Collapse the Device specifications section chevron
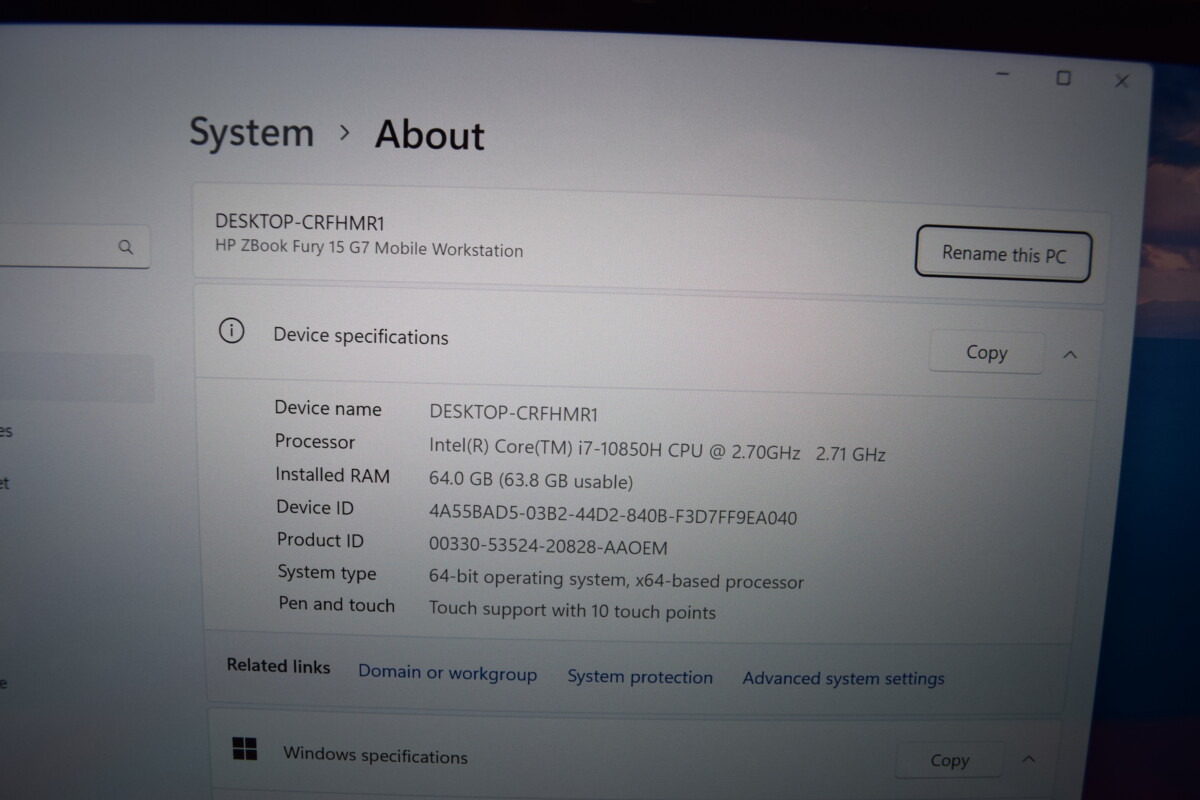Image resolution: width=1200 pixels, height=800 pixels. 1070,354
